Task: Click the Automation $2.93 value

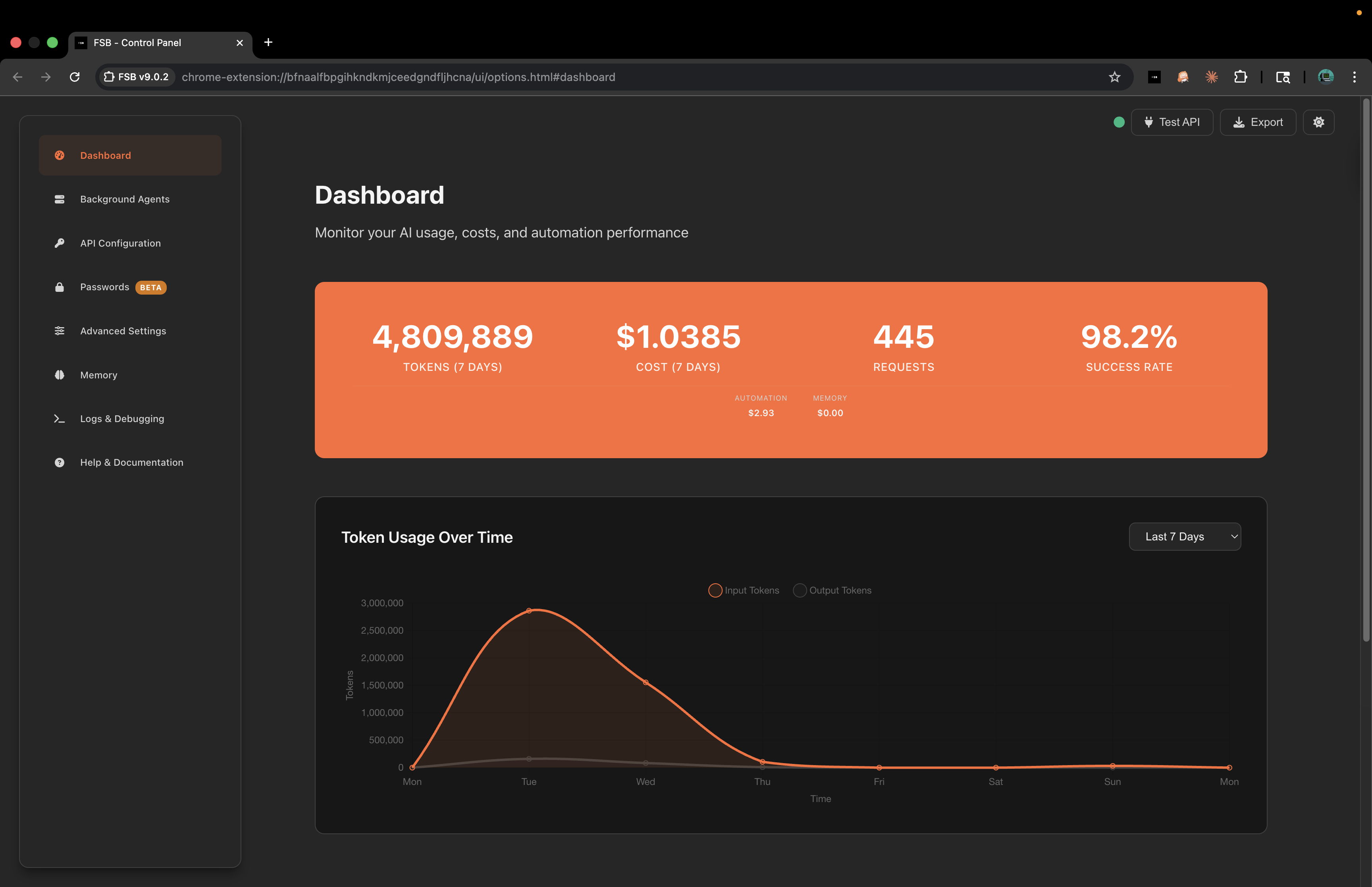Action: pos(761,413)
